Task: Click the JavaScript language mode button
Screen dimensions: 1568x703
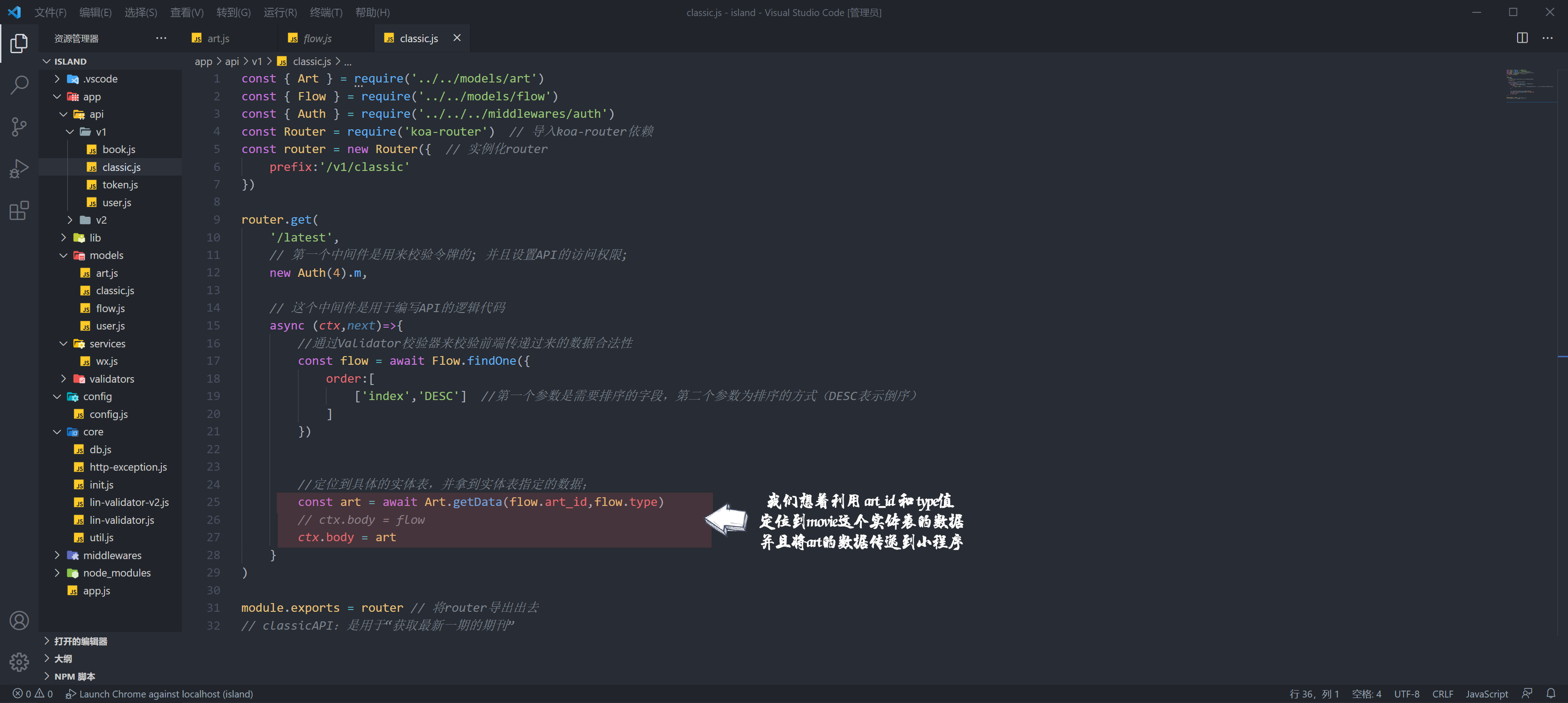Action: [1486, 694]
